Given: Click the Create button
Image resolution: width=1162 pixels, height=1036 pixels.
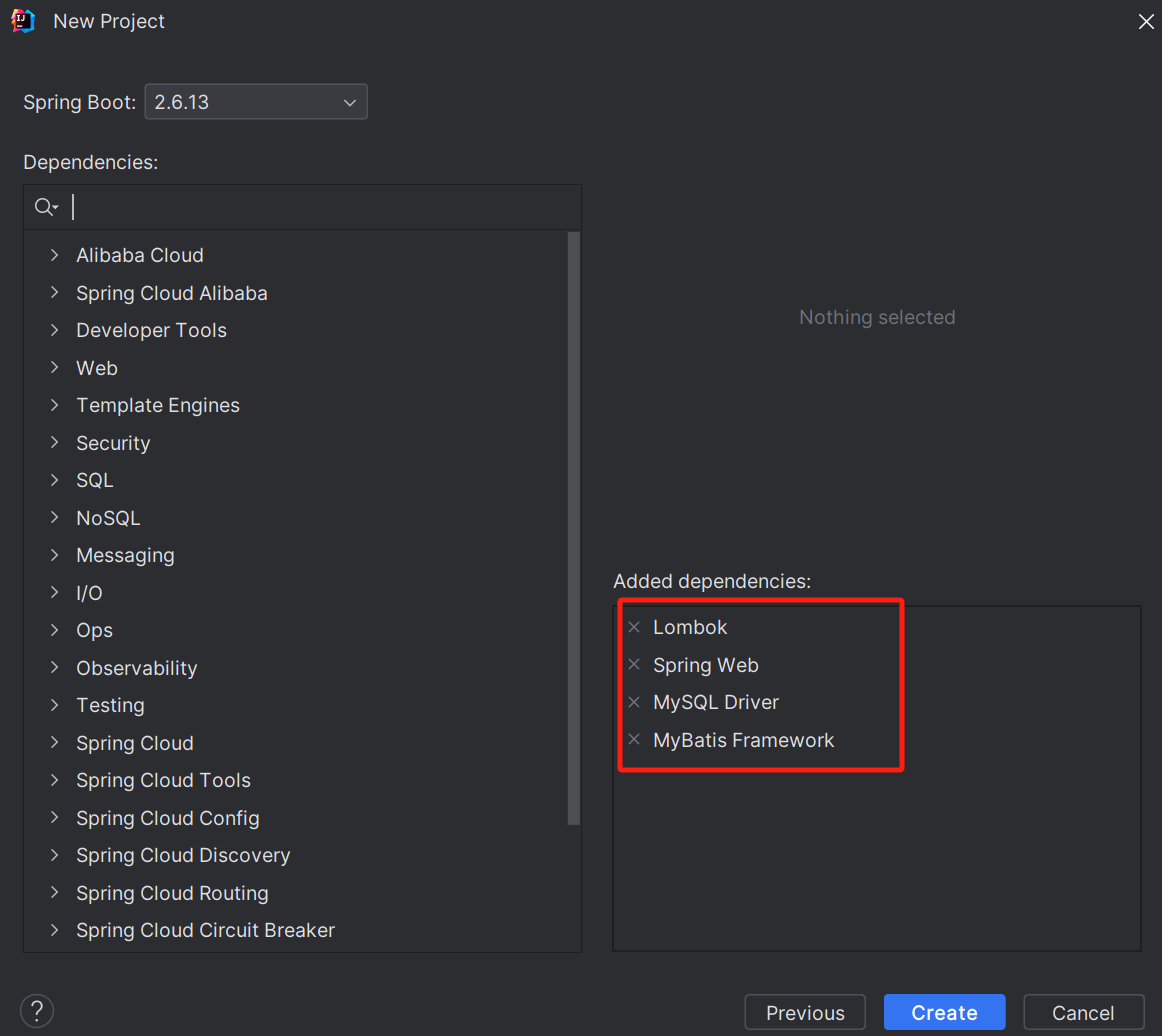Looking at the screenshot, I should pyautogui.click(x=944, y=1012).
